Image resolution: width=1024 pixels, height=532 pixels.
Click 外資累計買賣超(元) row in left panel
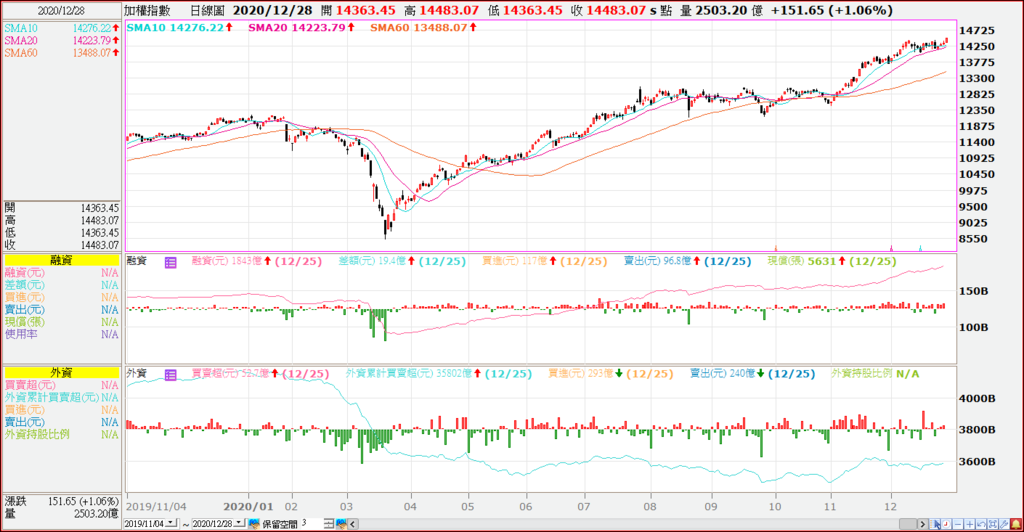61,398
